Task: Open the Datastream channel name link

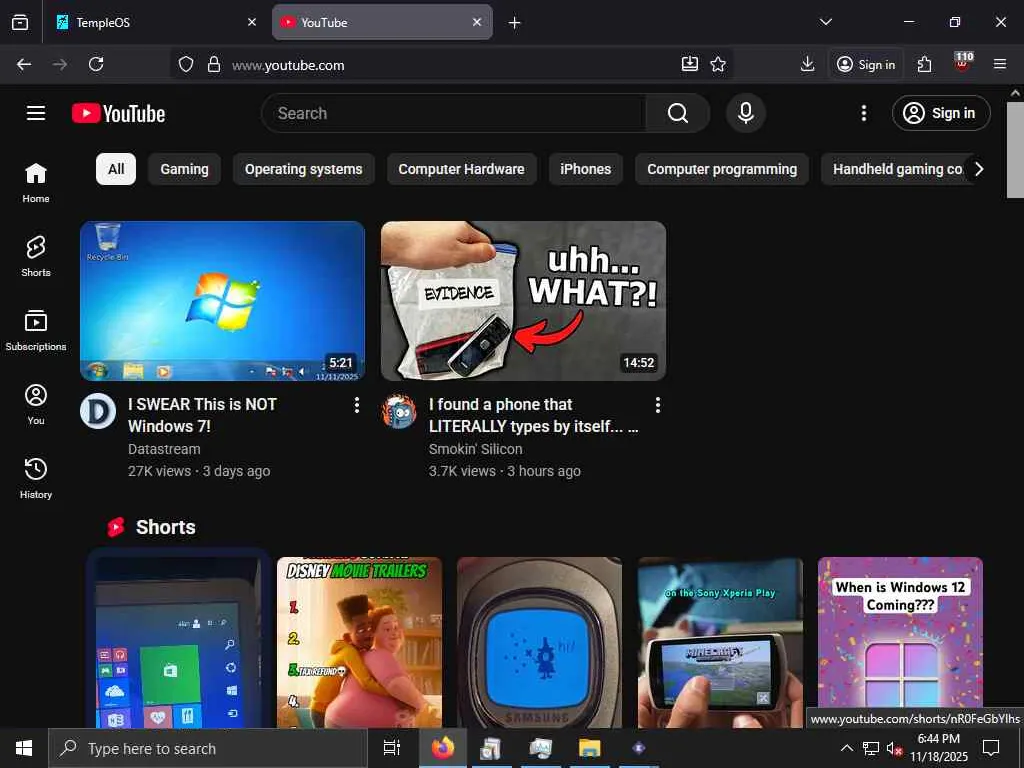Action: pos(164,449)
